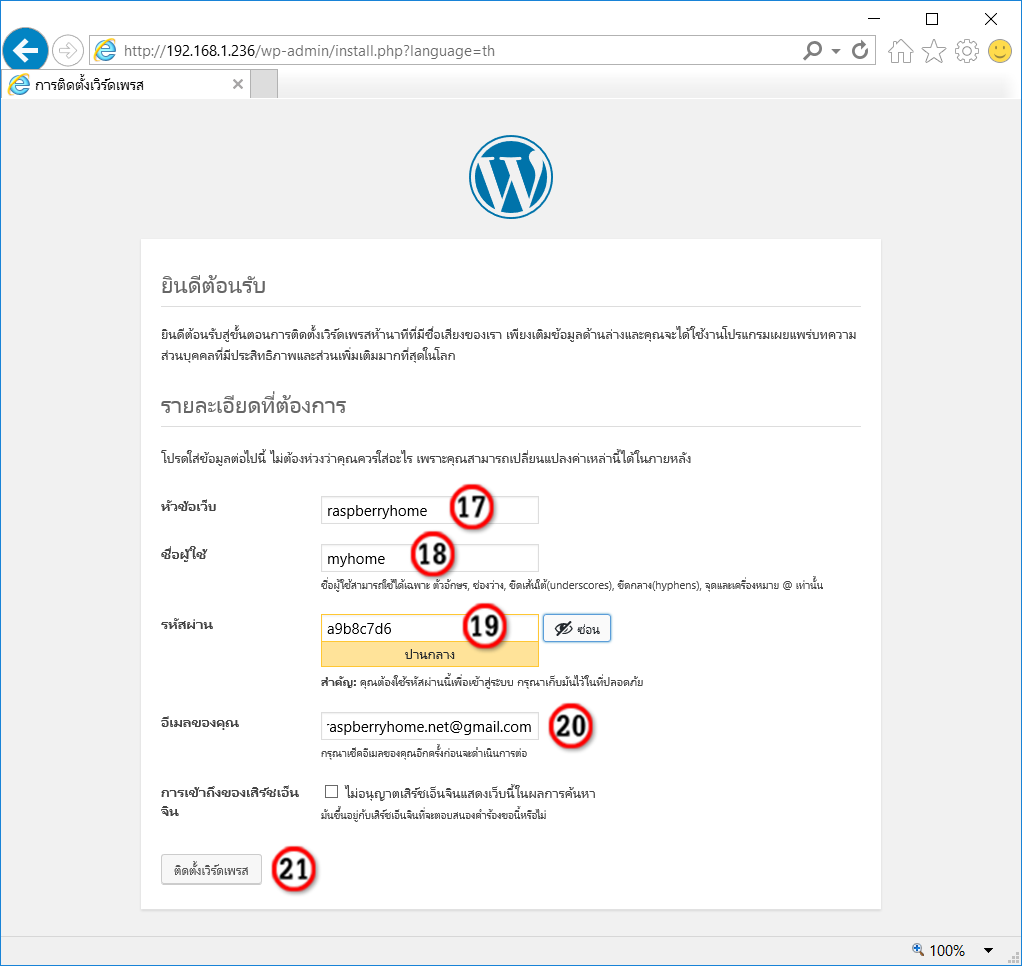Click the ชื่อผู้ใช้ field label

click(x=184, y=554)
